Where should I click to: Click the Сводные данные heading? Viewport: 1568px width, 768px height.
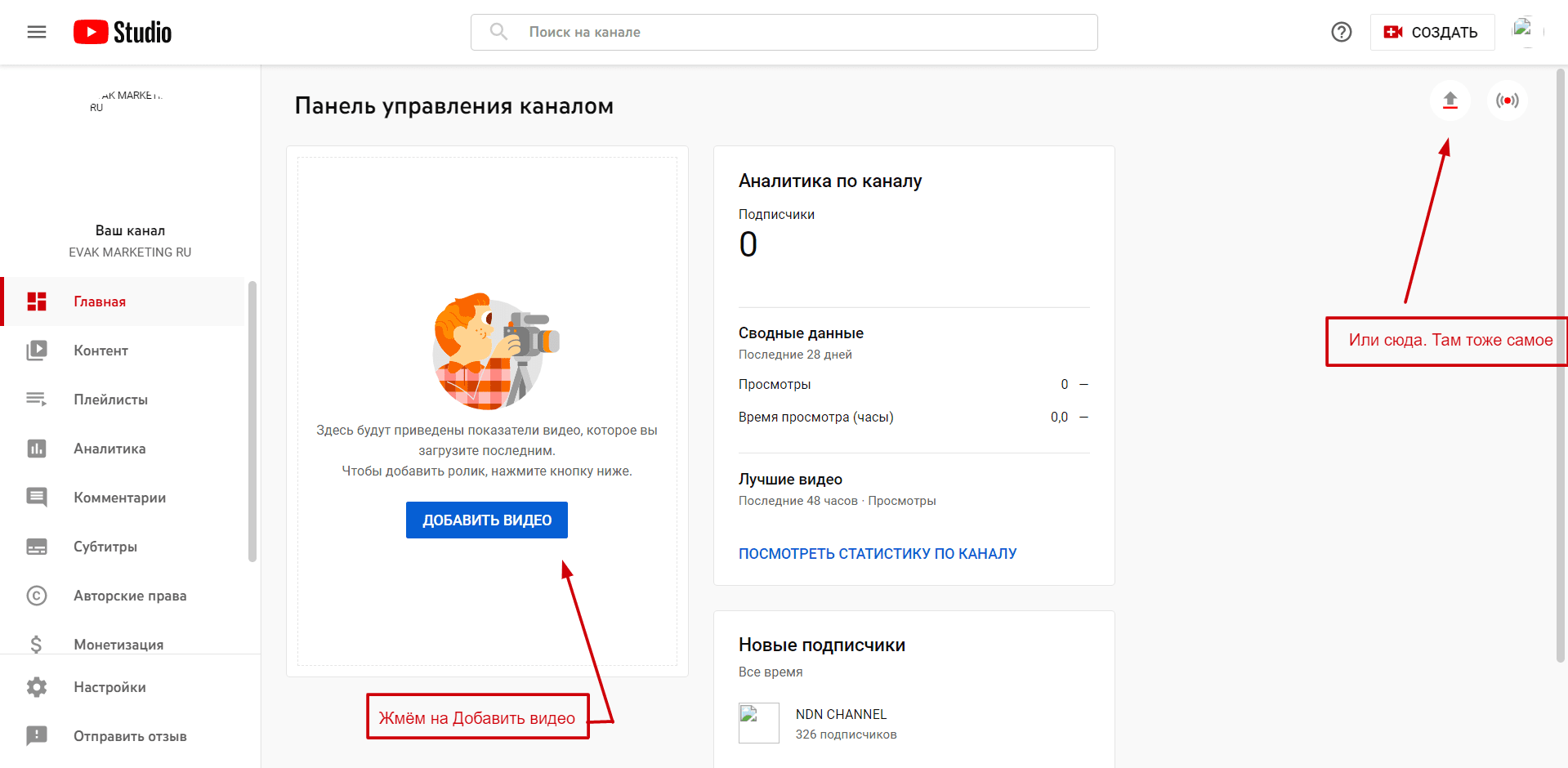[x=801, y=333]
